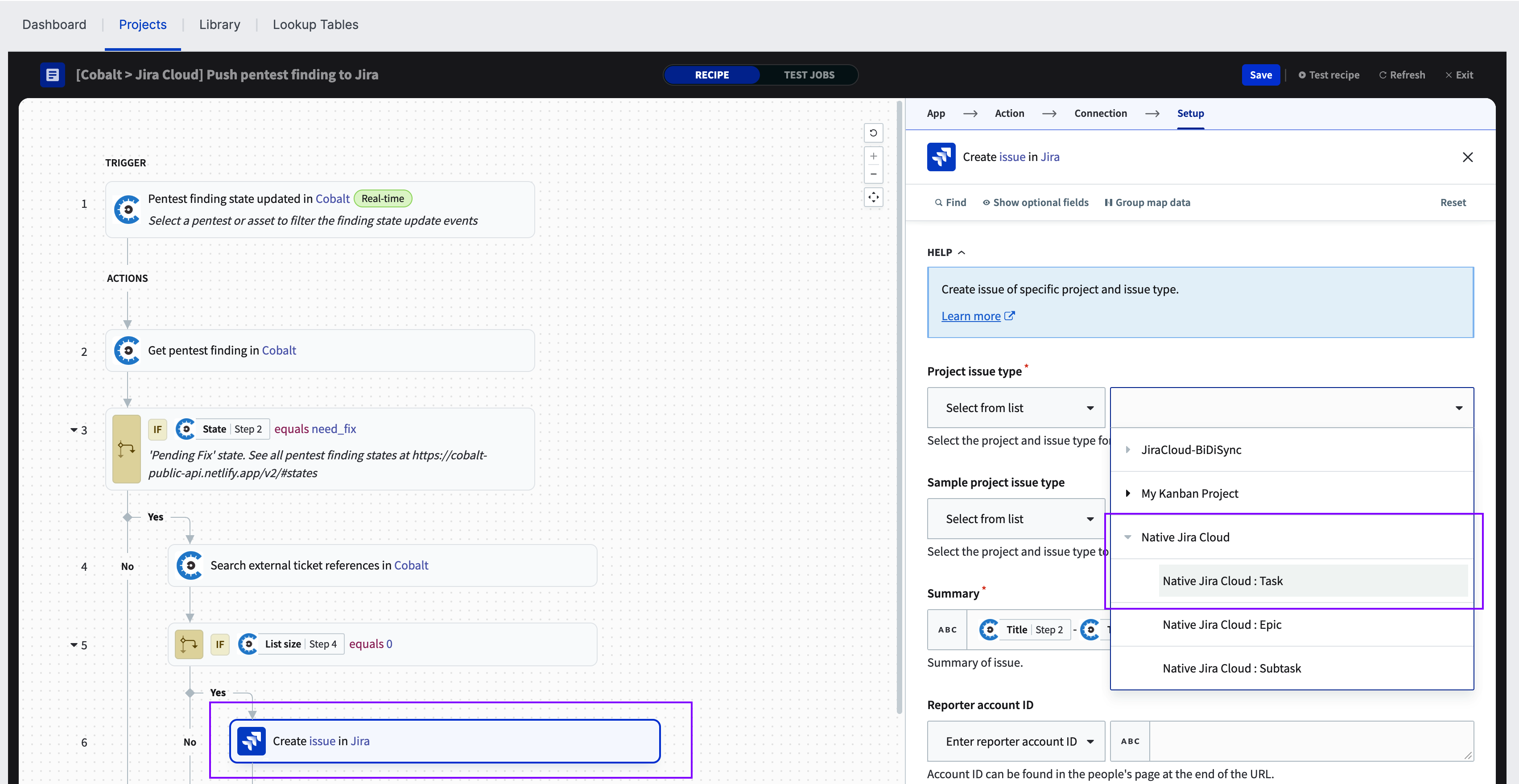Click the Title Step 2 data pill
The image size is (1519, 784).
[x=1024, y=630]
